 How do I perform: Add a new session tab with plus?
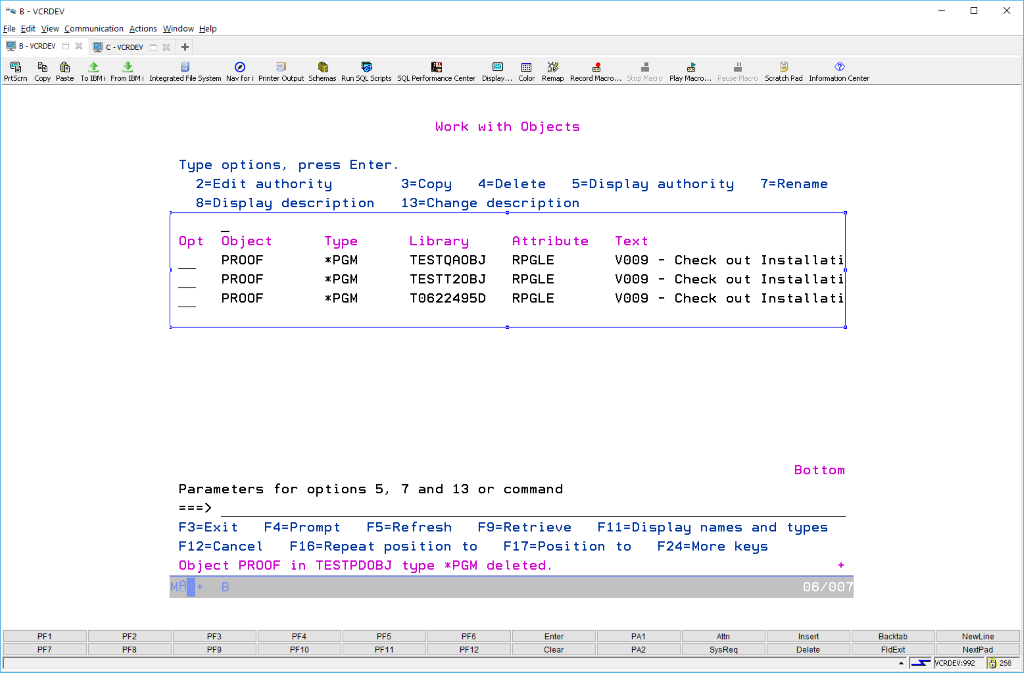185,47
